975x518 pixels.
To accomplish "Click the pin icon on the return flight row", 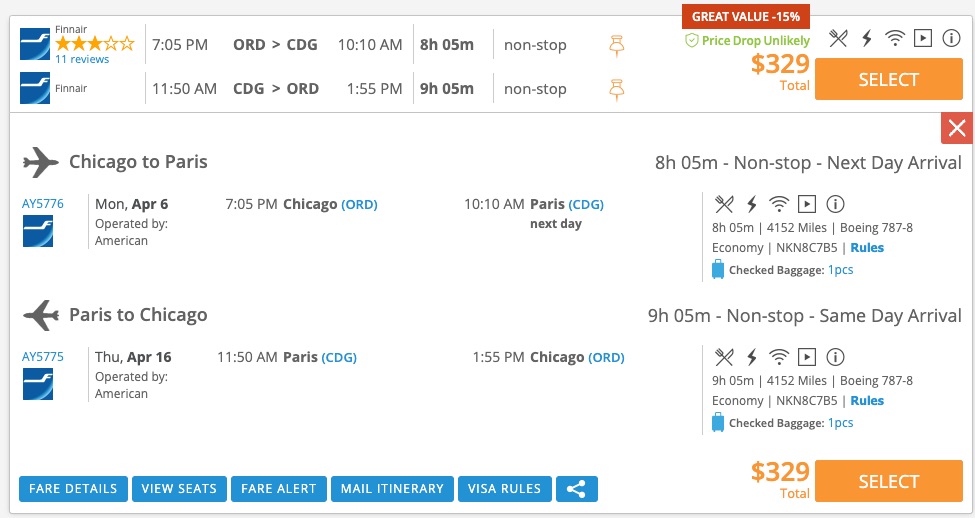I will tap(617, 89).
